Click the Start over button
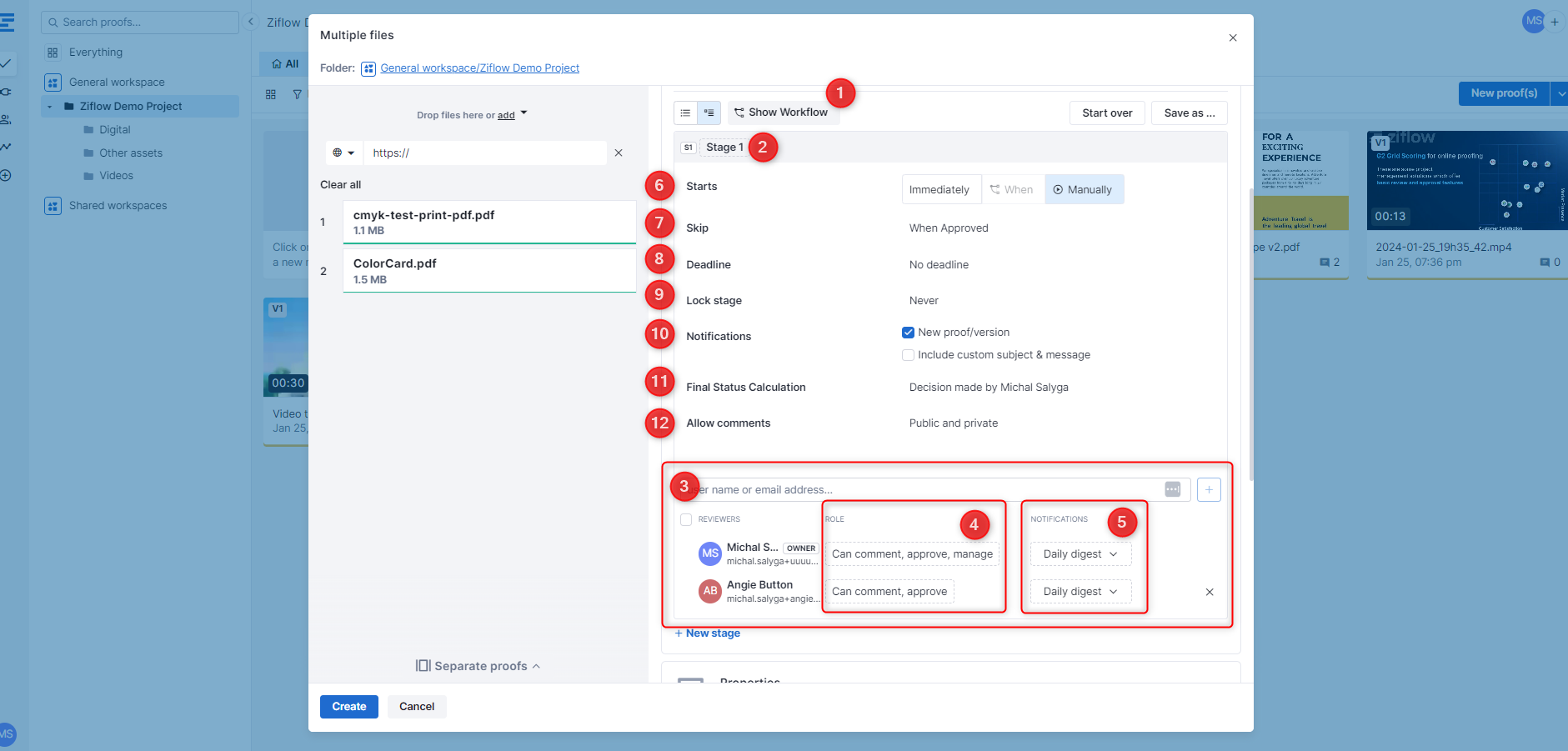Image resolution: width=1568 pixels, height=751 pixels. (x=1107, y=113)
